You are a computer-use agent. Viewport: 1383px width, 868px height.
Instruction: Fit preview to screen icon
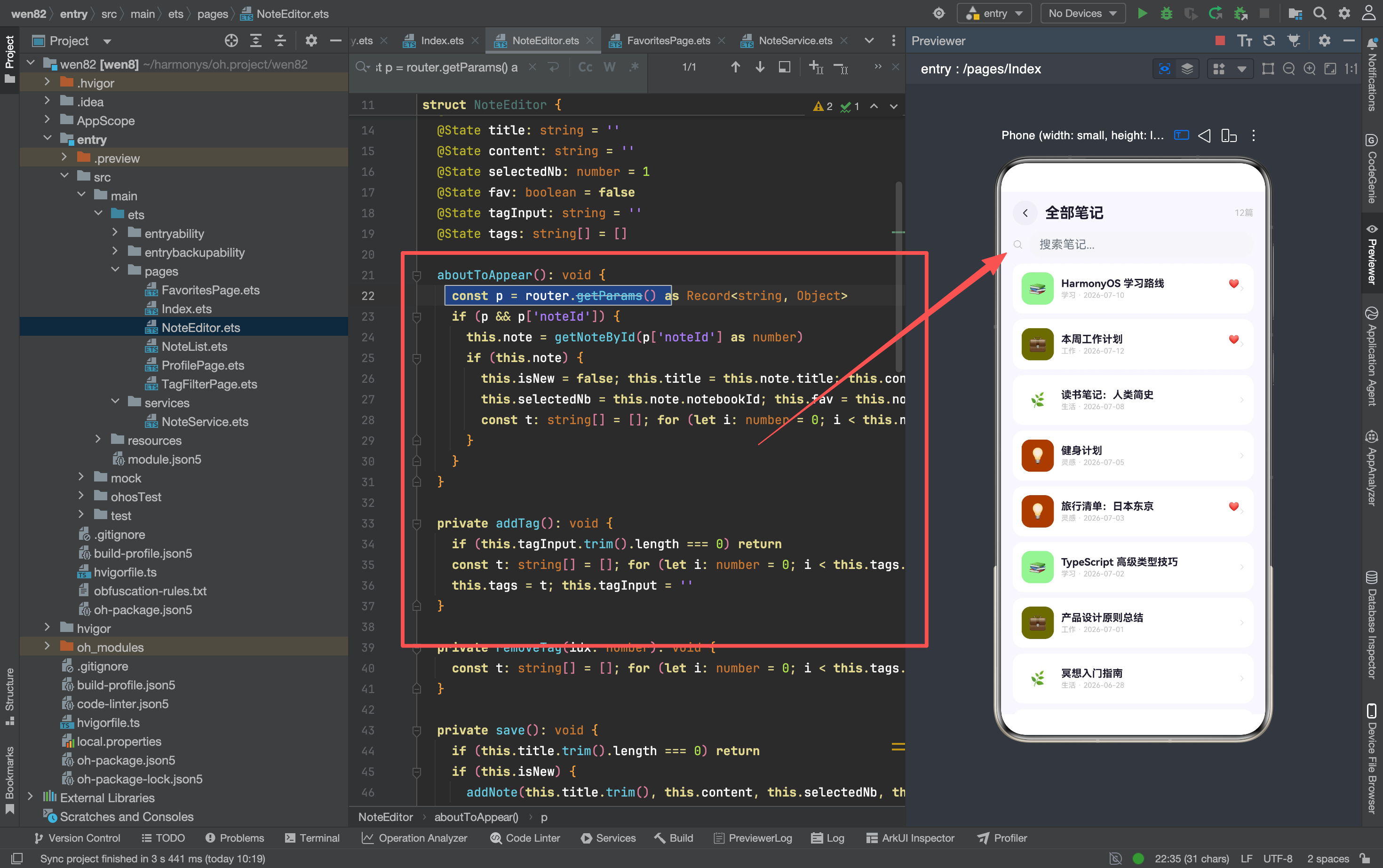(x=1330, y=69)
